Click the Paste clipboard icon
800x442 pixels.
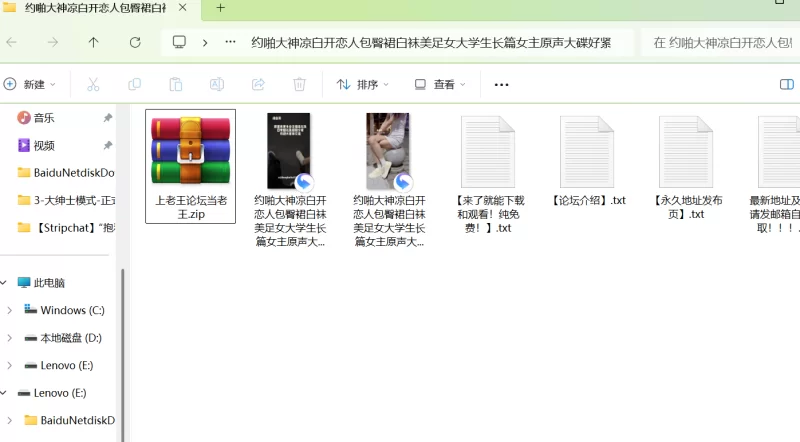(x=175, y=84)
